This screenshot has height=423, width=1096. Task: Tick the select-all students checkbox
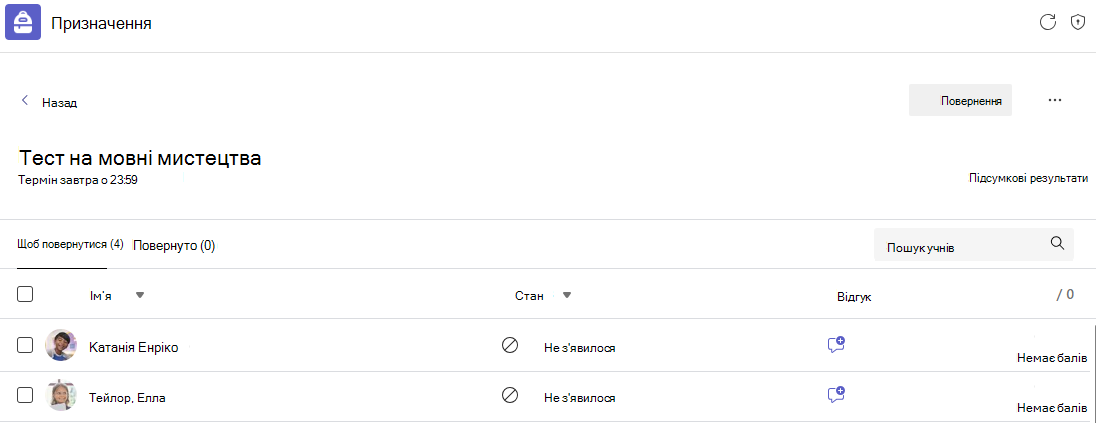[x=25, y=294]
